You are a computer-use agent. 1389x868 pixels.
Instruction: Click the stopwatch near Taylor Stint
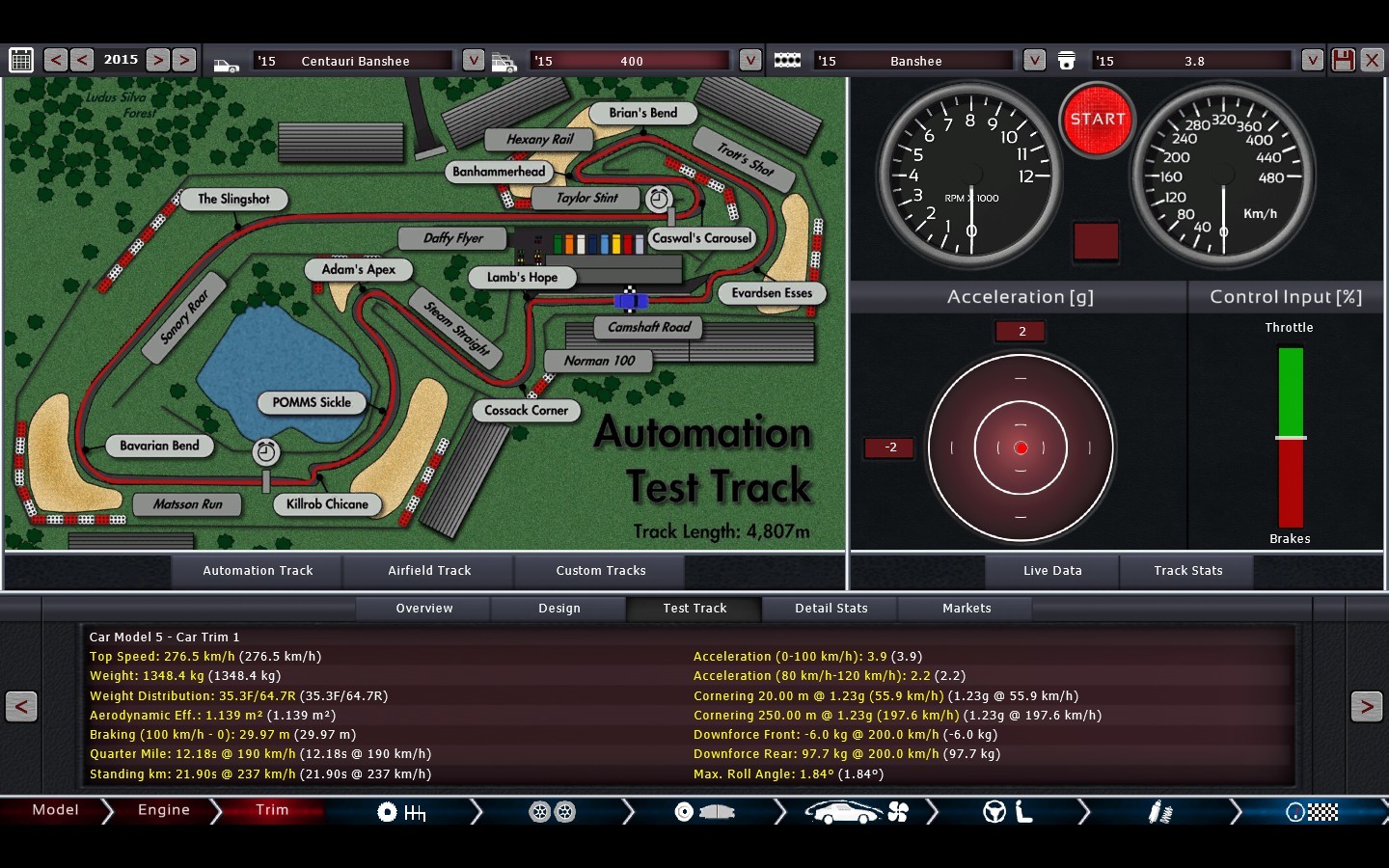click(659, 199)
